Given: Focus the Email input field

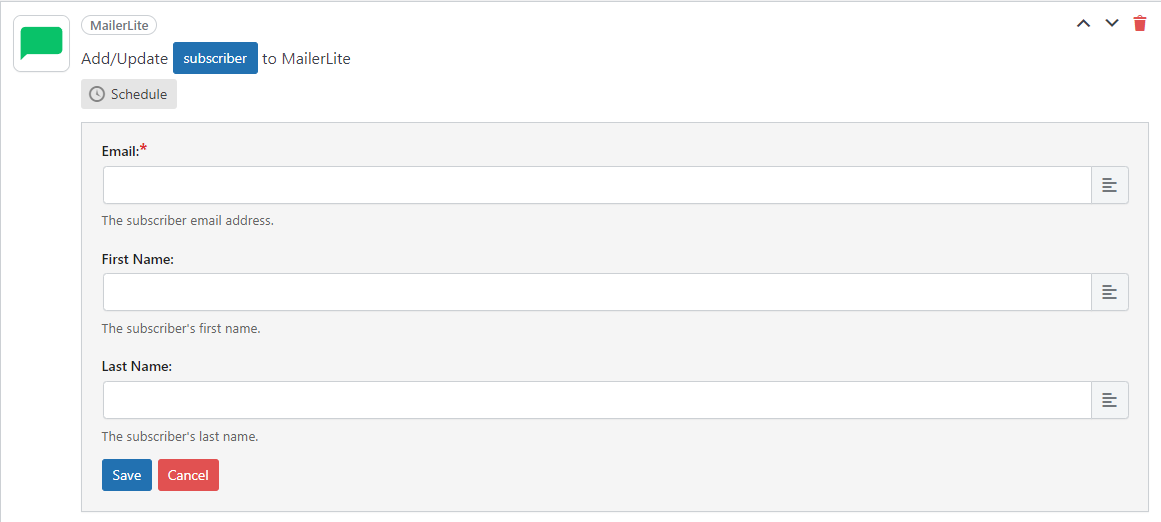Looking at the screenshot, I should (596, 185).
